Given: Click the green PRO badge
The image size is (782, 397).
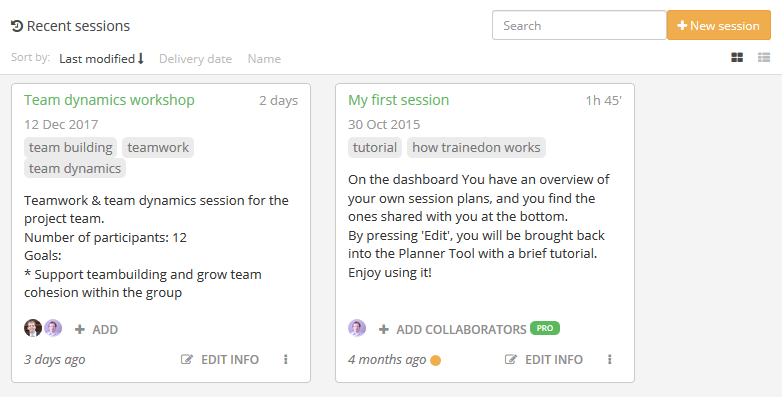Looking at the screenshot, I should click(545, 328).
